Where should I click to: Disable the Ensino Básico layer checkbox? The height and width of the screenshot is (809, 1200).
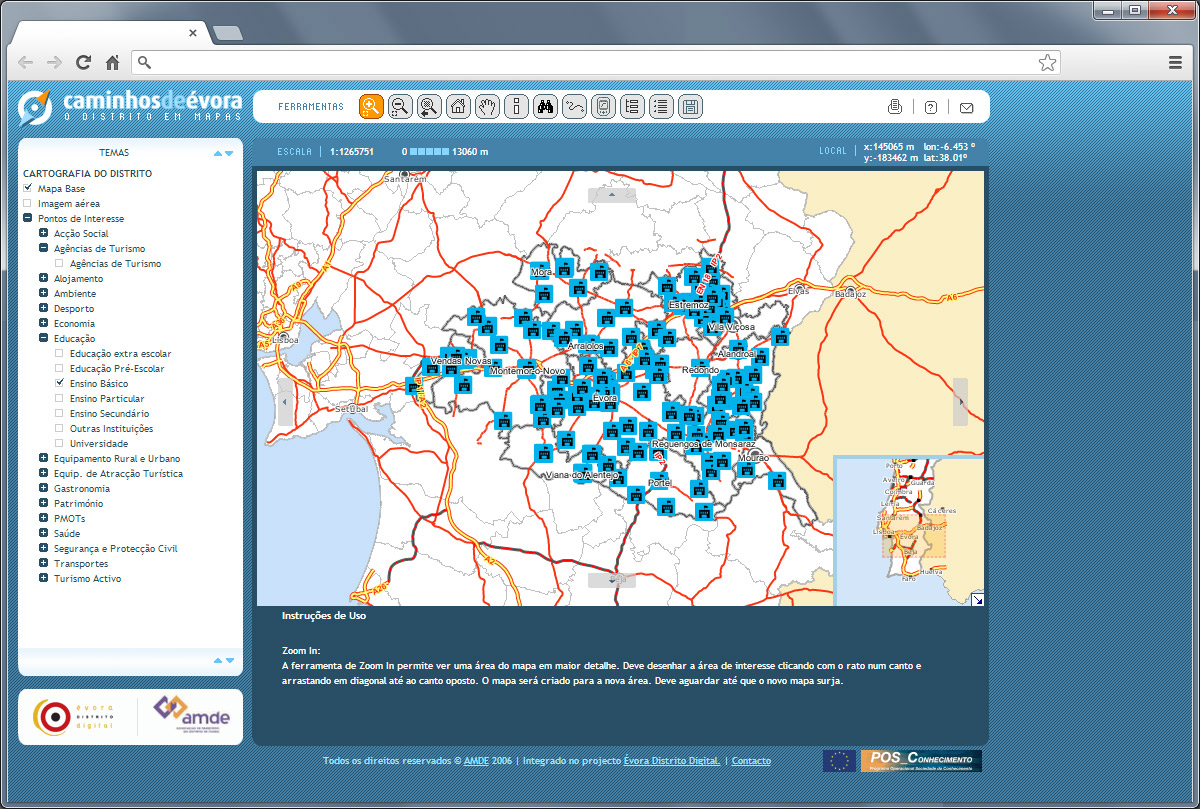pos(60,383)
